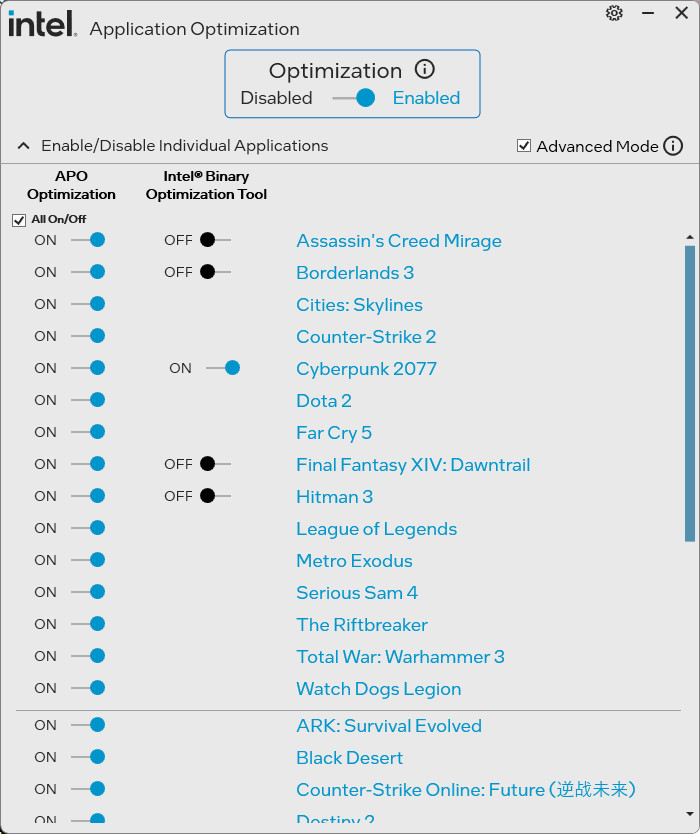Uncheck the All On/Off checkbox
The width and height of the screenshot is (700, 834).
[x=19, y=220]
